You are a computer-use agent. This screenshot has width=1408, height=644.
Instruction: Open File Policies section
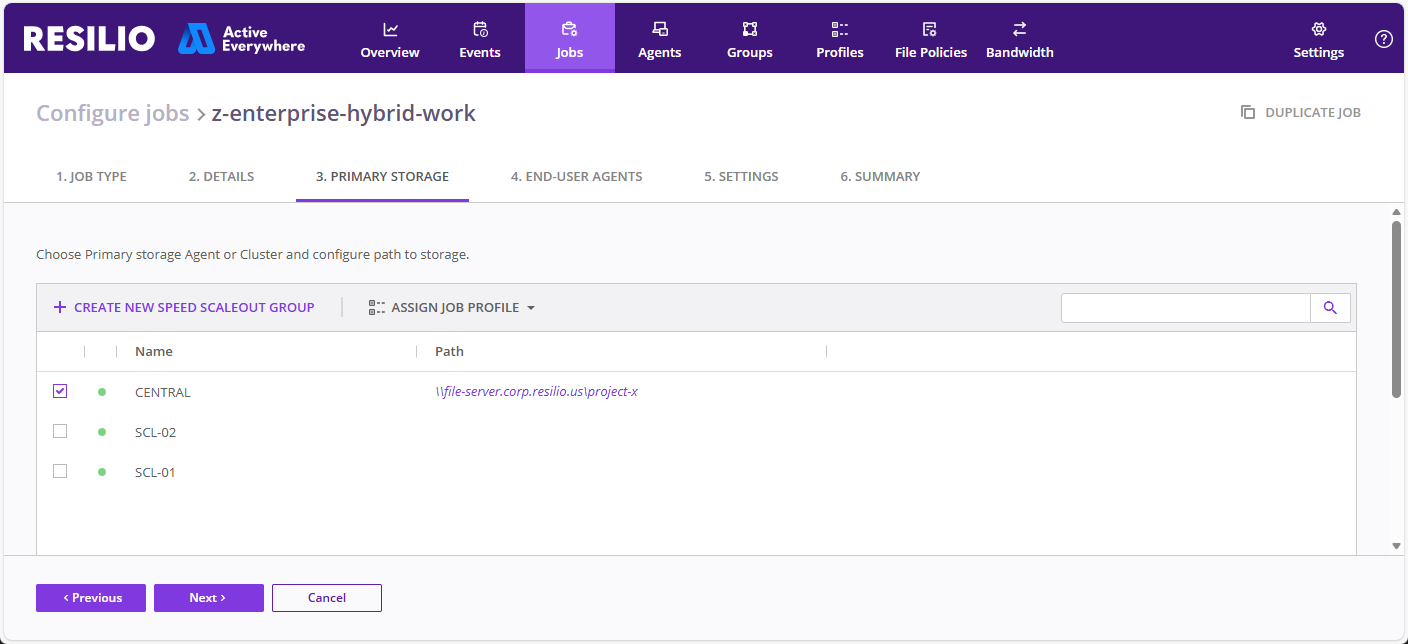[x=931, y=39]
